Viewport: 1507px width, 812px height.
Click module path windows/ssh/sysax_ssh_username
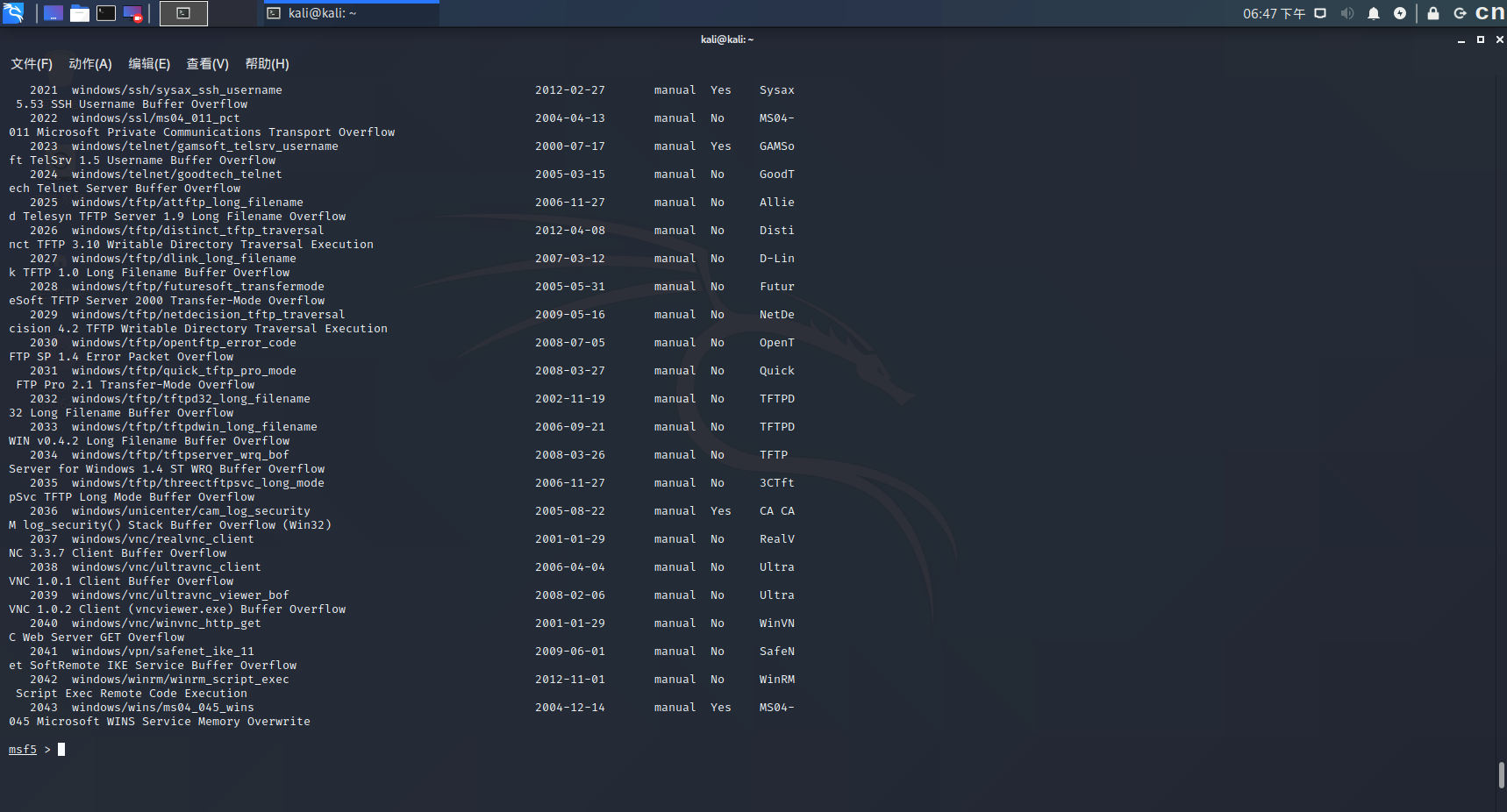coord(177,90)
